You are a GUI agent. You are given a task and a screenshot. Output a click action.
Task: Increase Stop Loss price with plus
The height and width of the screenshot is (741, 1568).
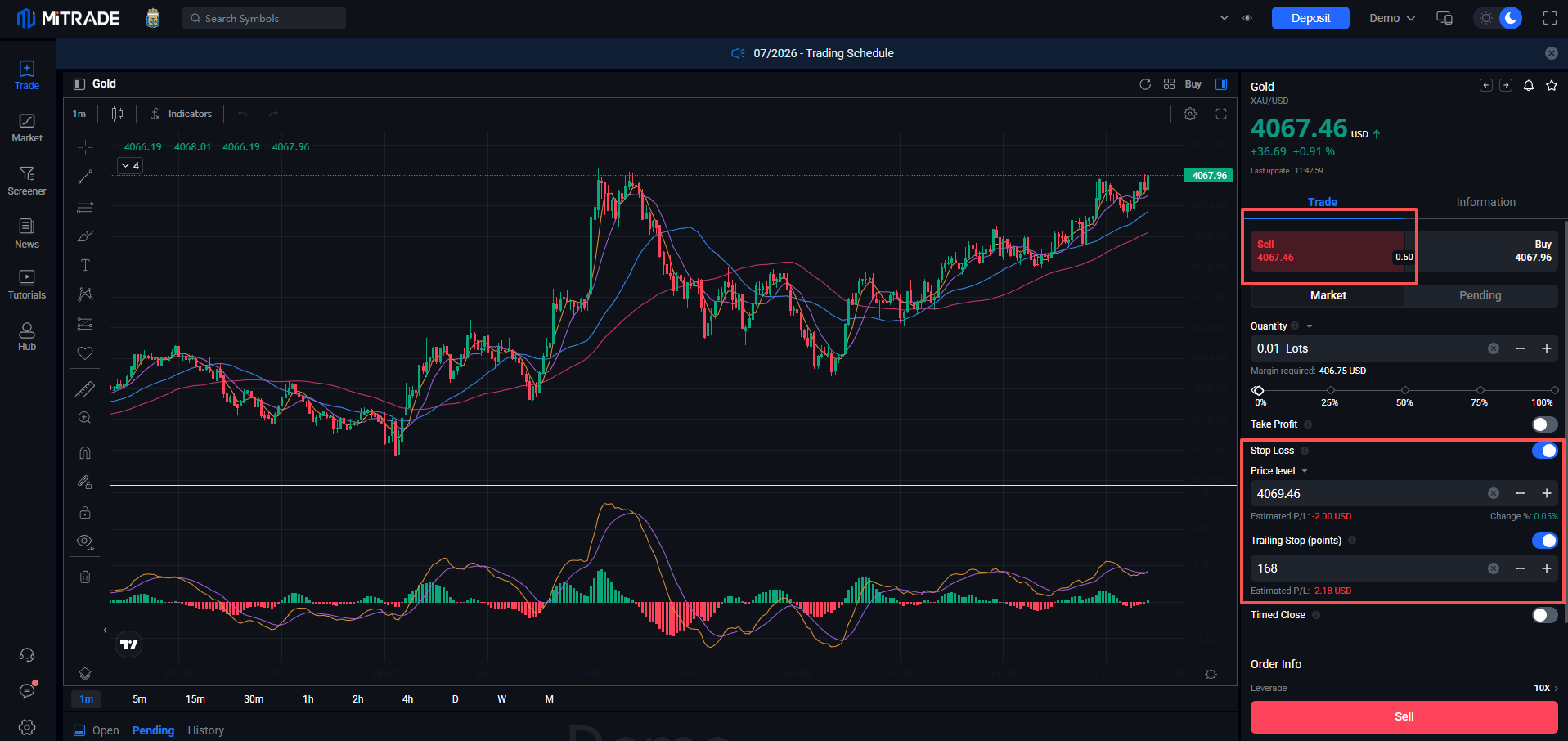pyautogui.click(x=1547, y=493)
